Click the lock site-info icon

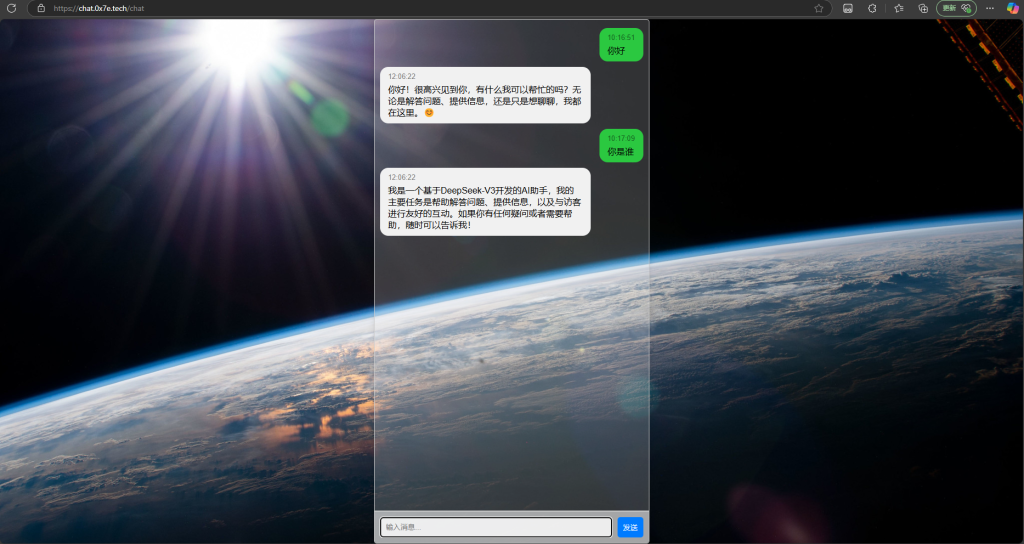pyautogui.click(x=41, y=8)
